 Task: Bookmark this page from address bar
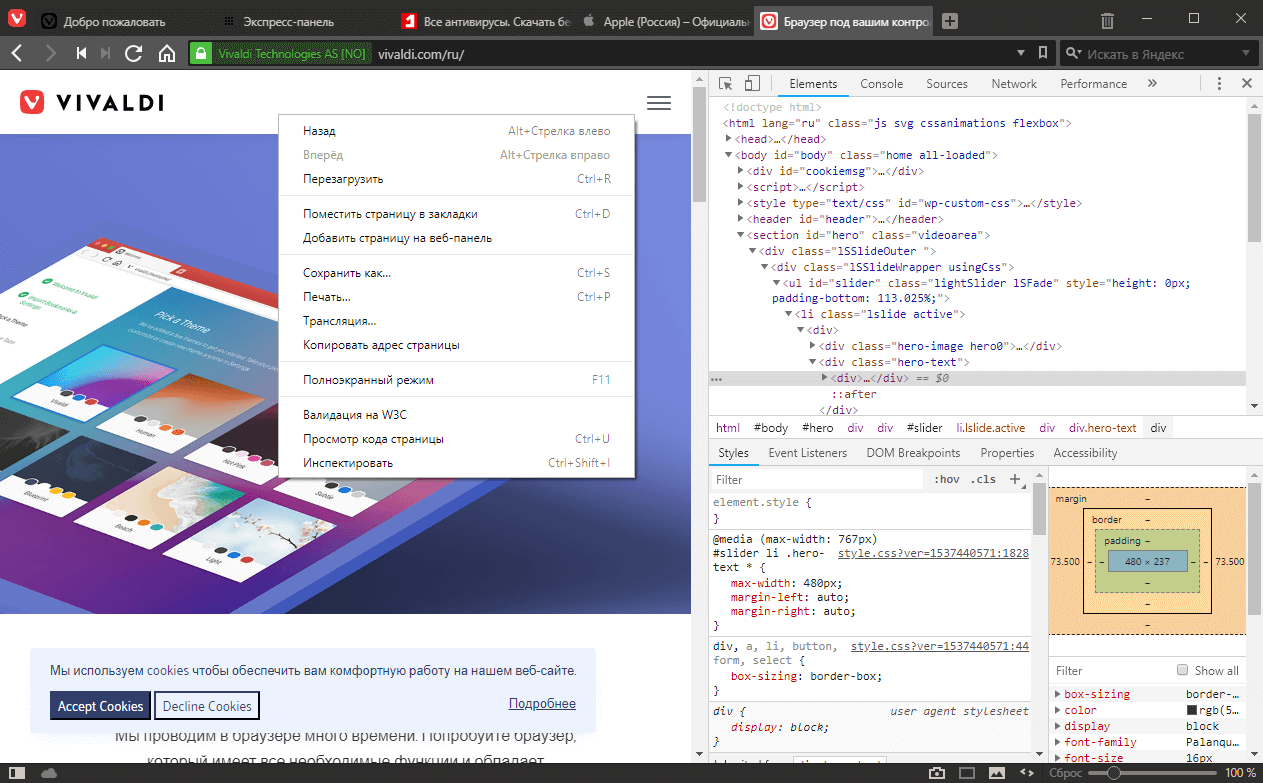[x=1042, y=53]
